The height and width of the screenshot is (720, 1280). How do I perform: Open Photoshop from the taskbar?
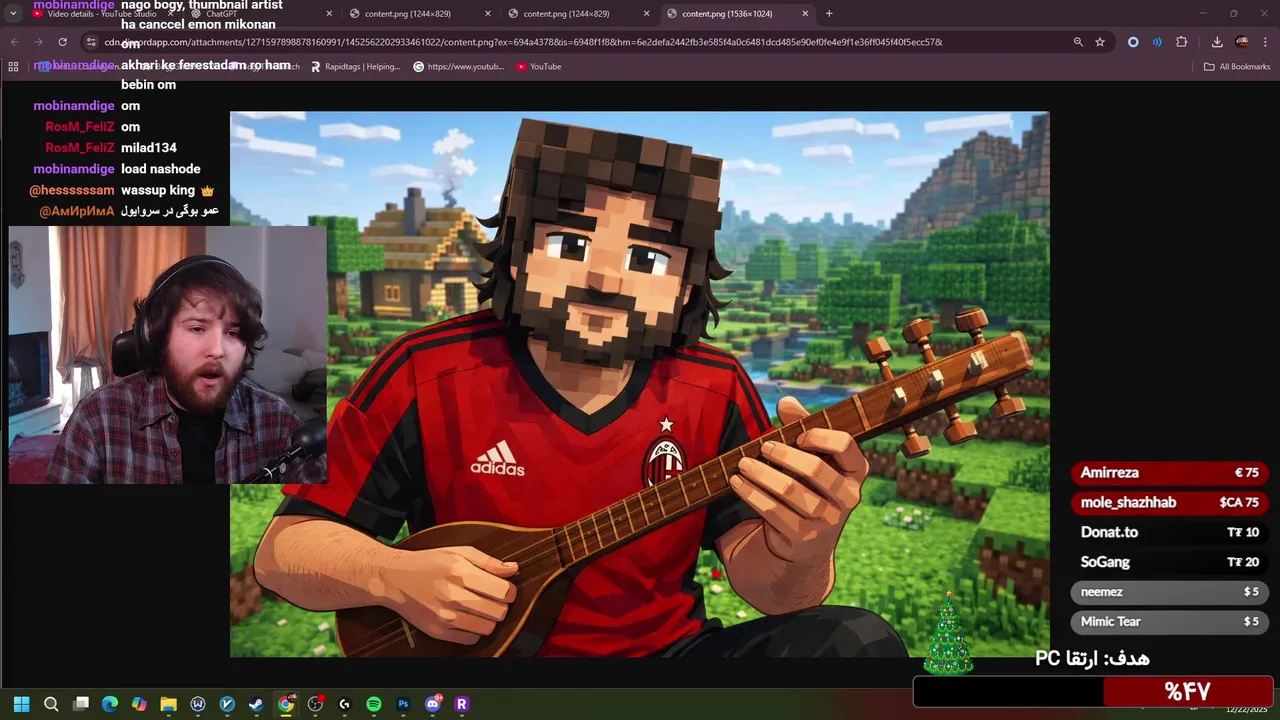403,704
